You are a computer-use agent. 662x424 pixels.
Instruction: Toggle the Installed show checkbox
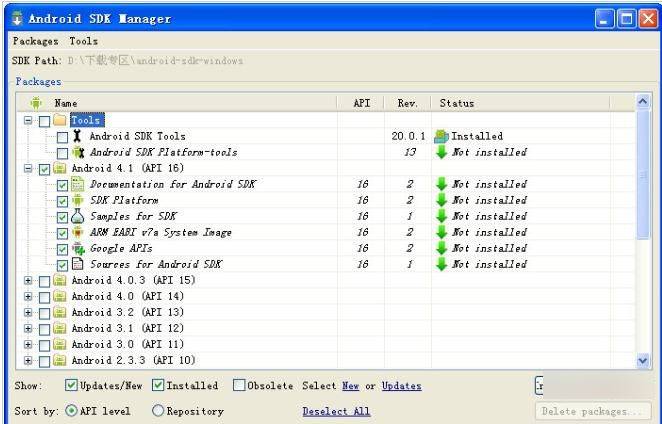coord(158,385)
